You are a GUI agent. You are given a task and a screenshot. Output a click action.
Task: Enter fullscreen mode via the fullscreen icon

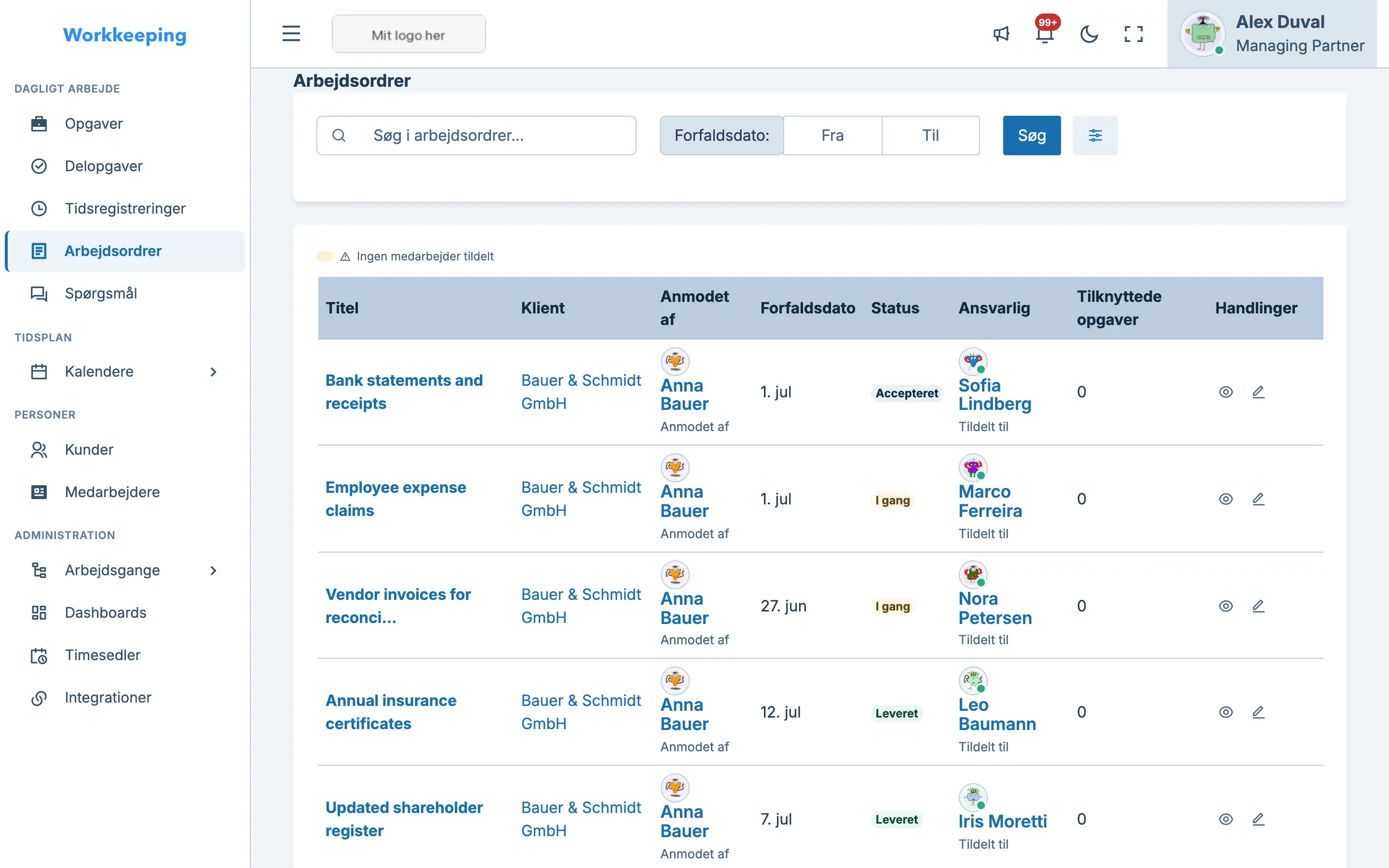tap(1133, 34)
